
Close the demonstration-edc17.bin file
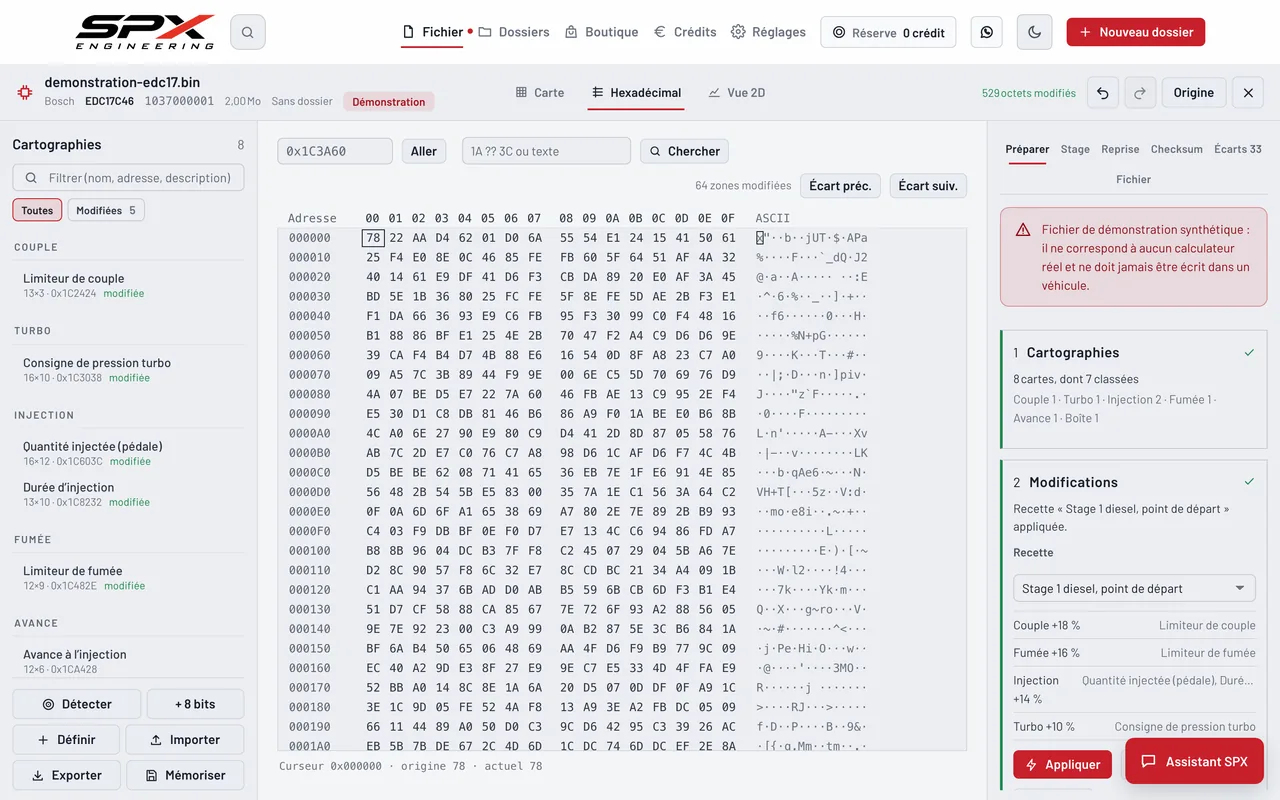(x=1248, y=93)
